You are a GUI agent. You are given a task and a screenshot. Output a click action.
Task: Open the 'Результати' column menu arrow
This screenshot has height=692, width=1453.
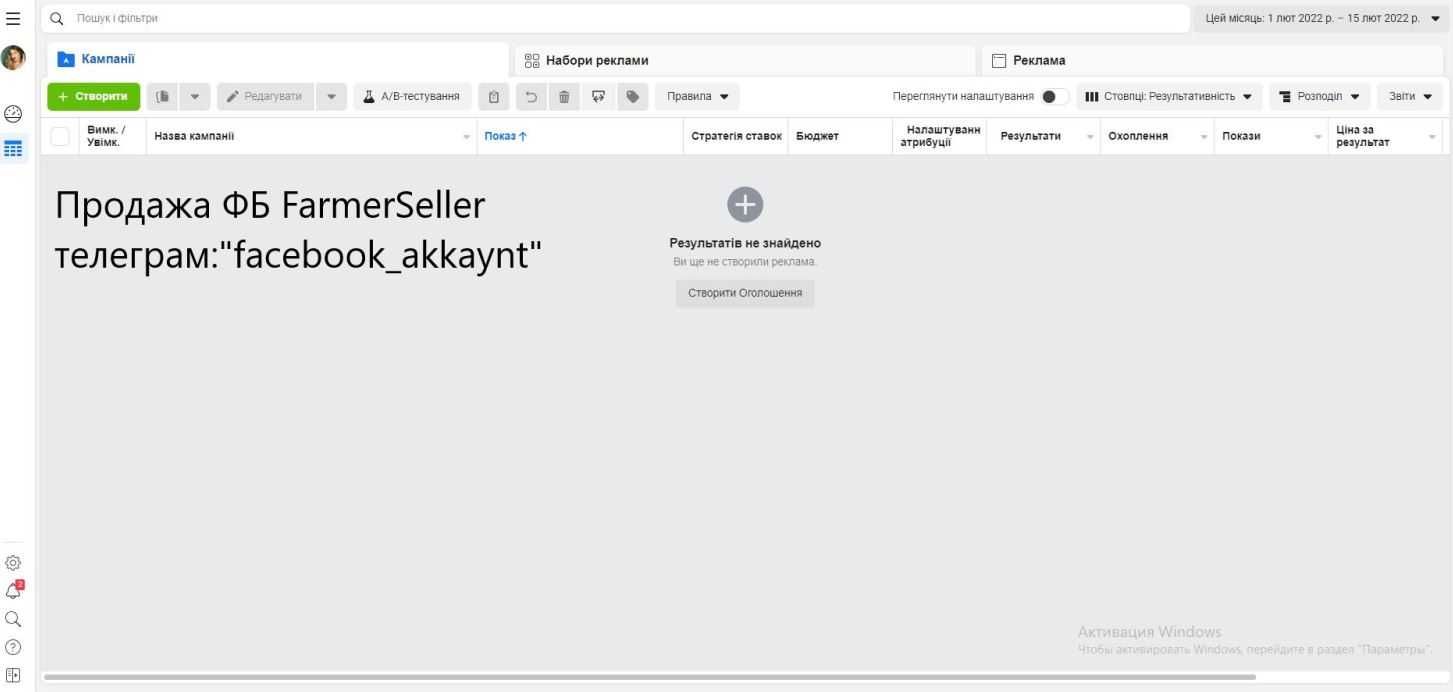pyautogui.click(x=1089, y=137)
